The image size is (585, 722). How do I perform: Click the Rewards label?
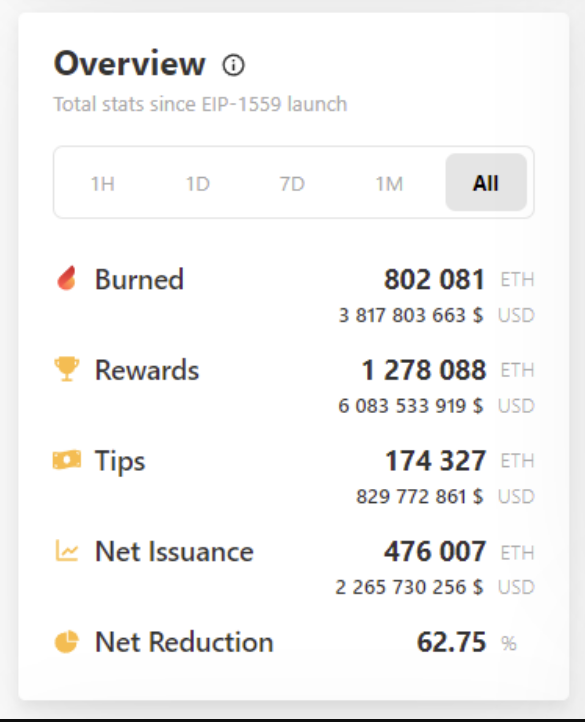pos(147,370)
